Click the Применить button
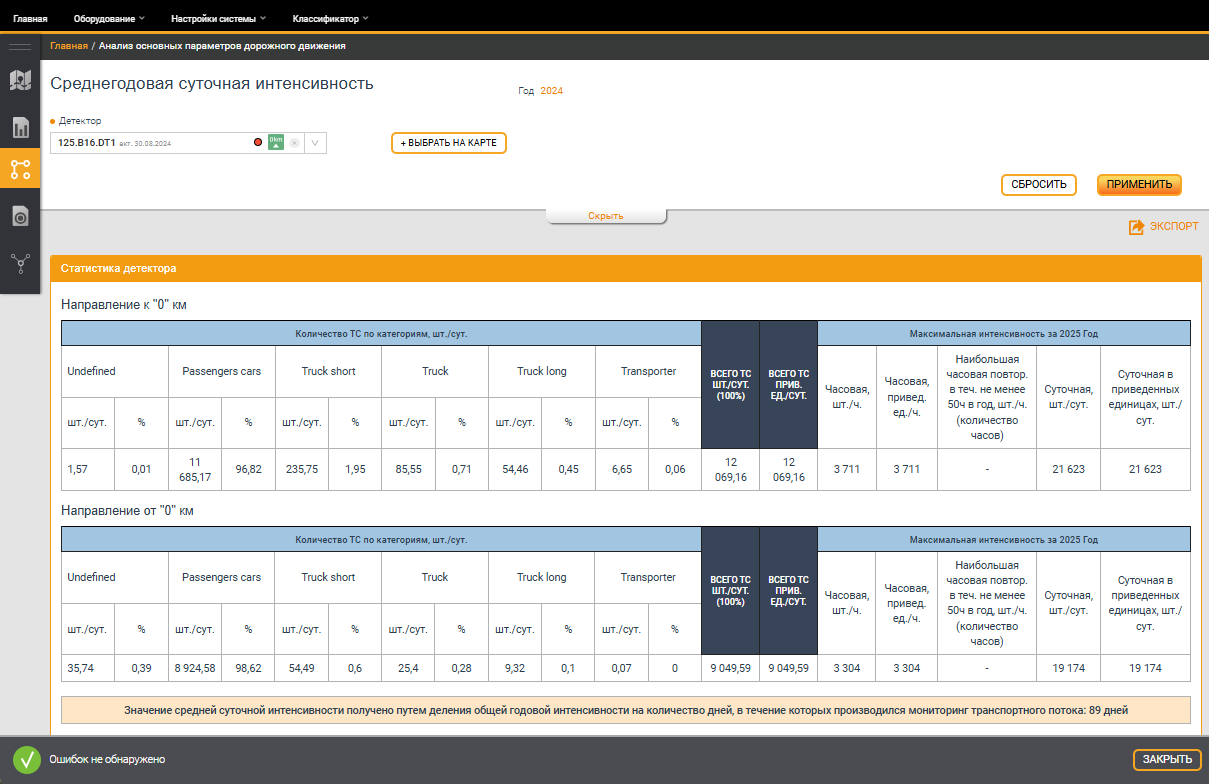Viewport: 1209px width, 784px height. pyautogui.click(x=1139, y=185)
